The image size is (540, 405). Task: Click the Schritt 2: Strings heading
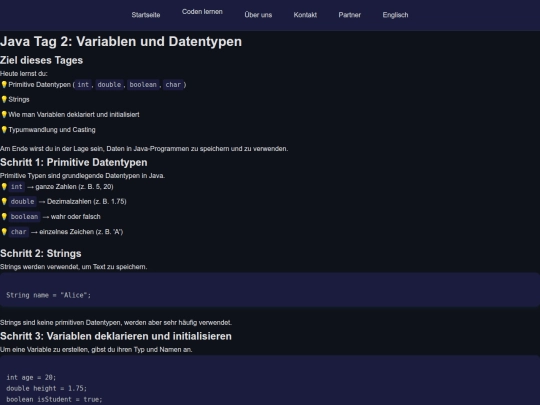(41, 253)
